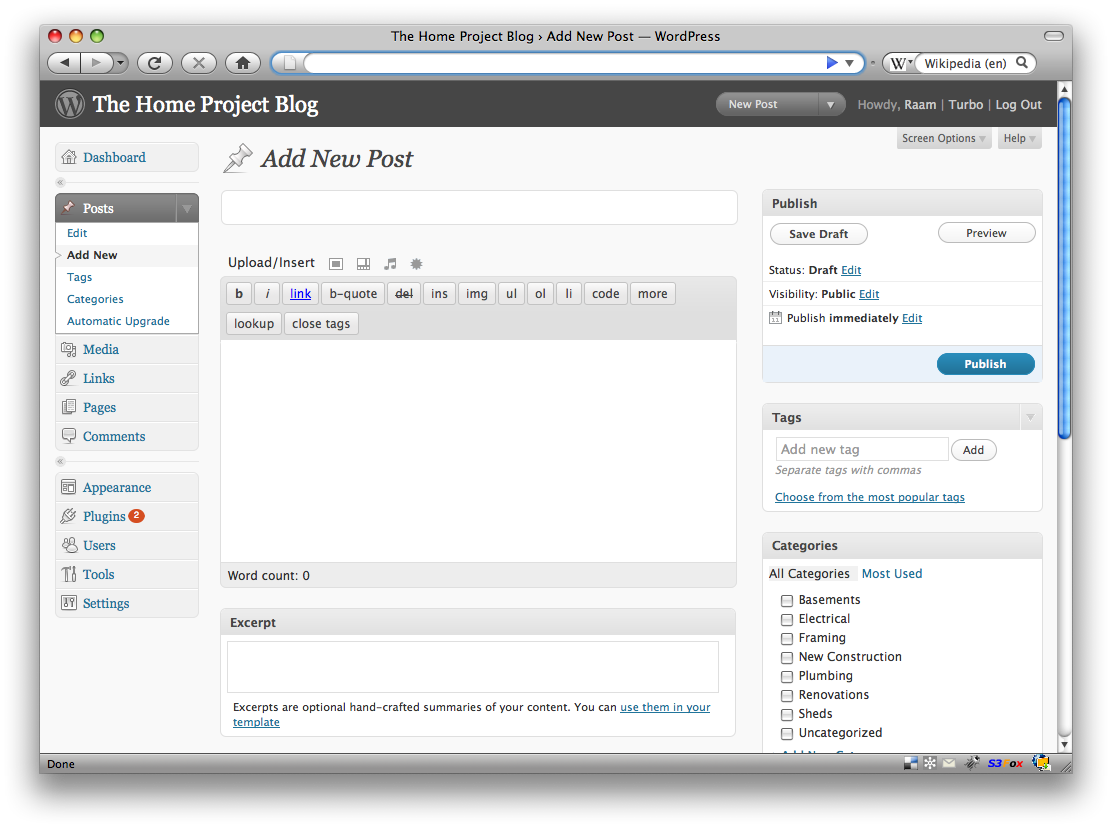Screen dimensions: 1112x828
Task: Click the Add Video upload icon
Action: (363, 264)
